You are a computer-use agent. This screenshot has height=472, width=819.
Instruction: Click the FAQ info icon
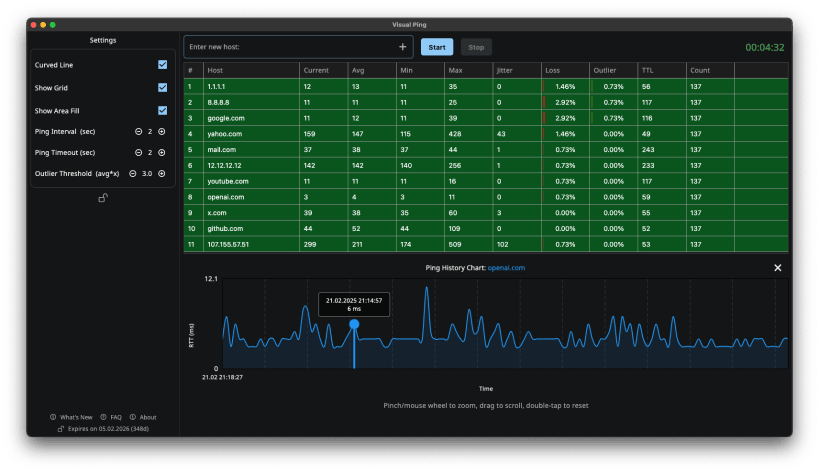pyautogui.click(x=103, y=417)
